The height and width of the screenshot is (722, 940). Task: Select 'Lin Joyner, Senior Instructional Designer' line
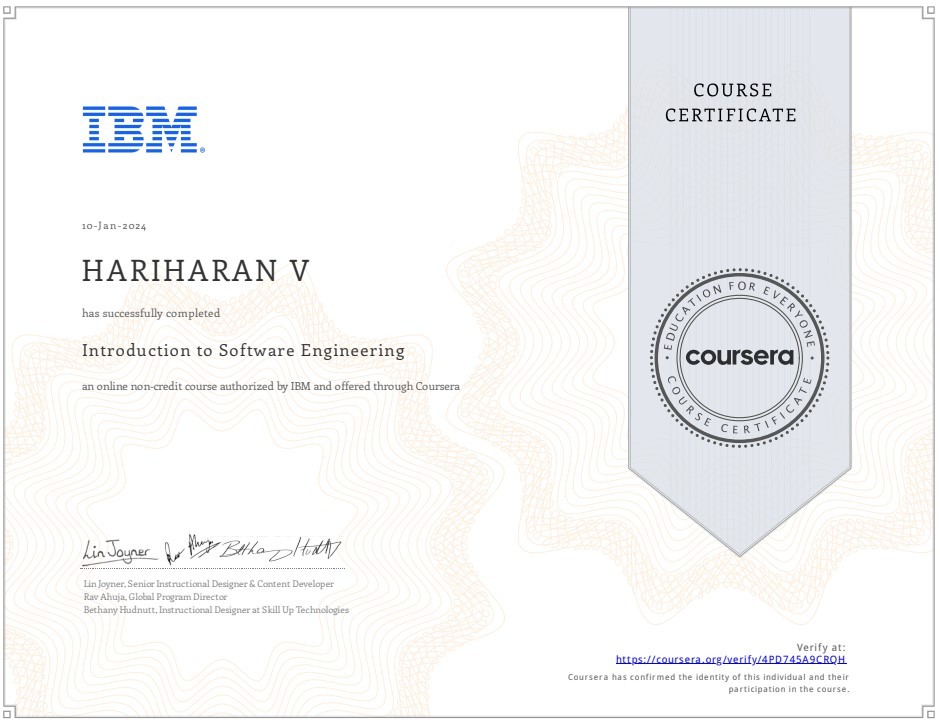coord(209,583)
